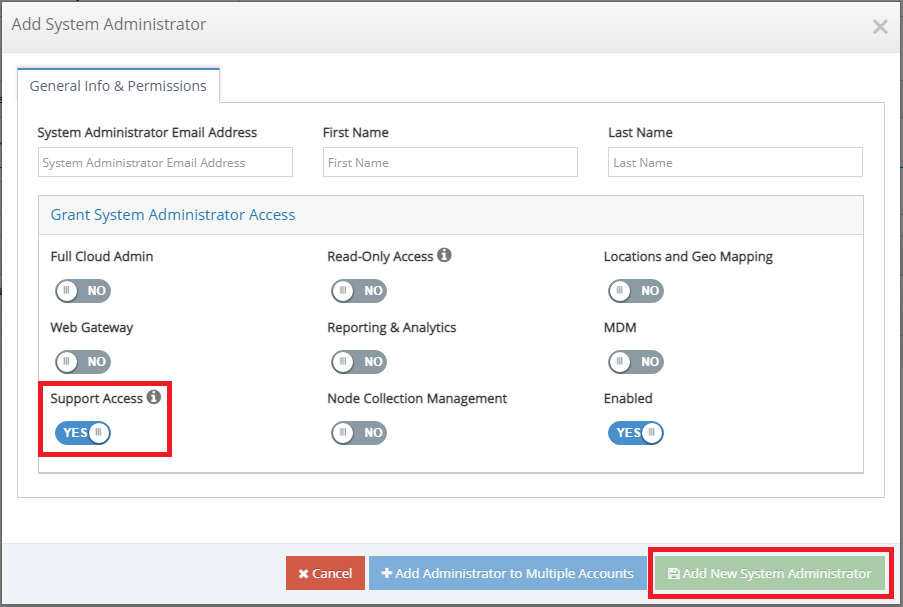The height and width of the screenshot is (607, 903).
Task: Enable Node Collection Management switch
Action: pos(359,433)
